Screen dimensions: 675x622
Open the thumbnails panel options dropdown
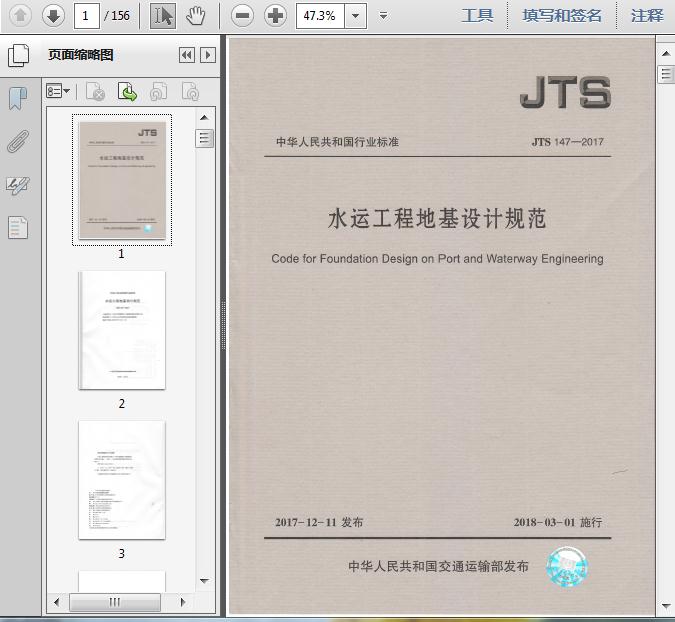(58, 92)
